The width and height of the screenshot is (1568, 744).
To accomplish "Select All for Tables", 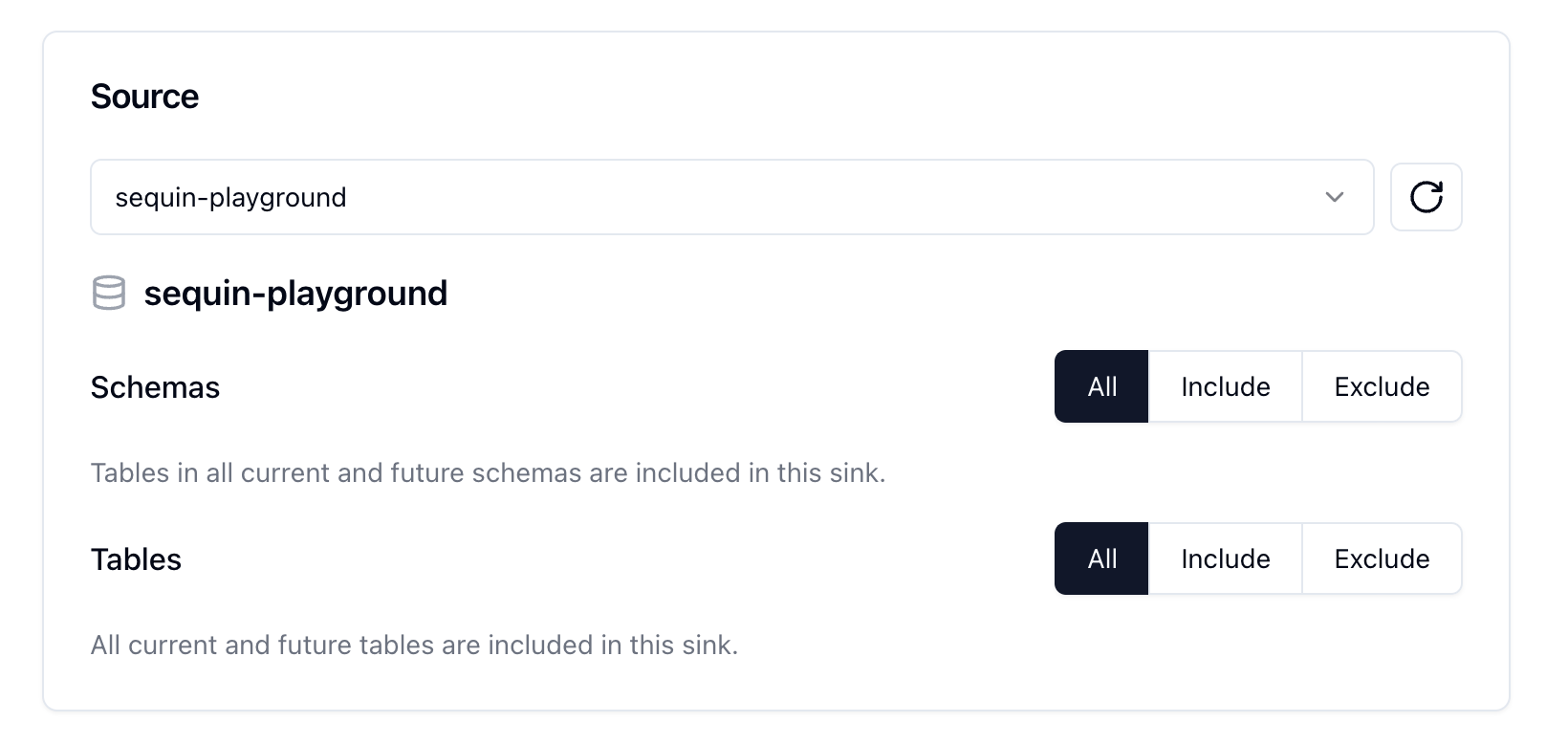I will [x=1101, y=558].
